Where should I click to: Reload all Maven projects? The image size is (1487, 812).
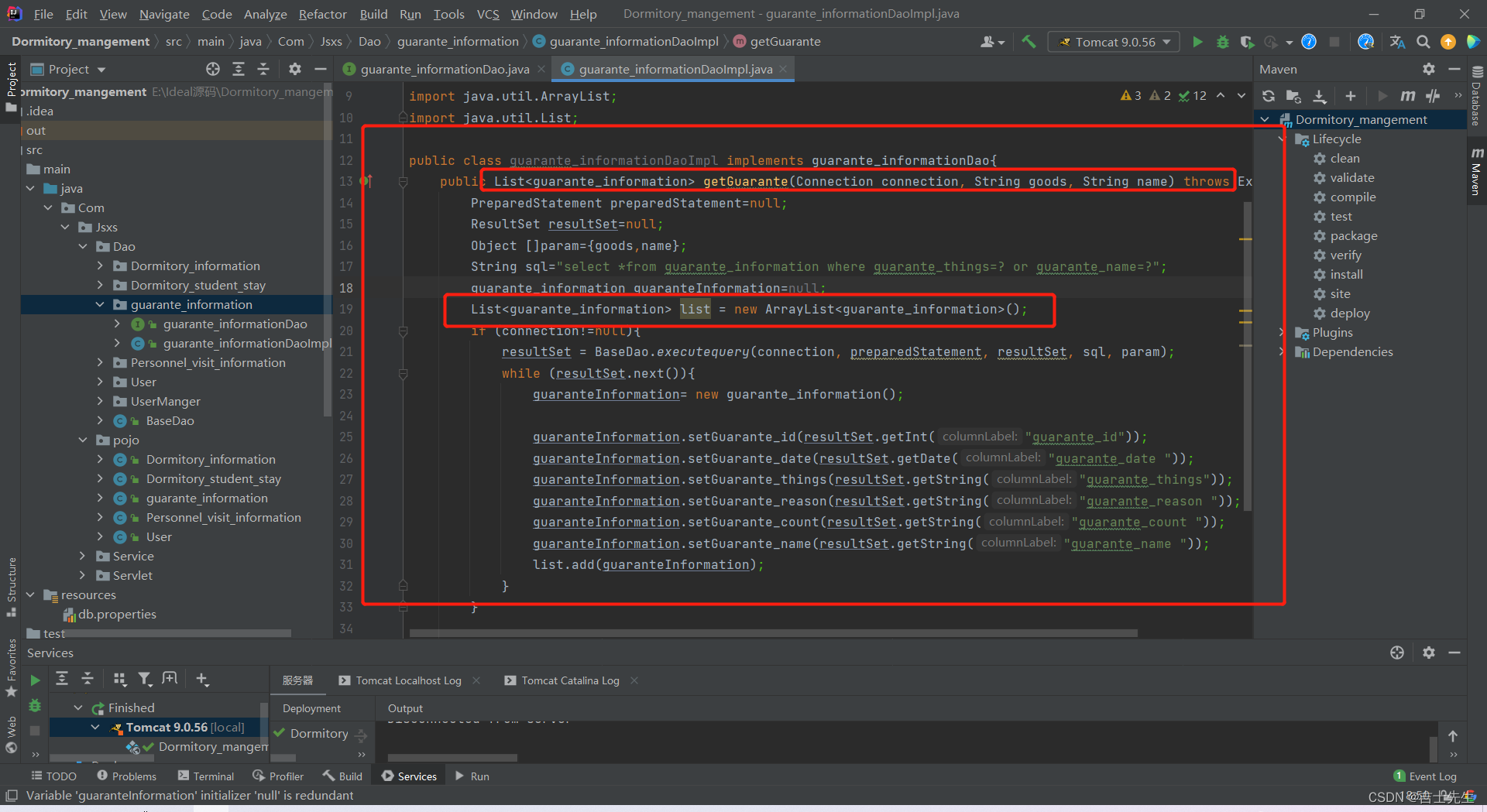1268,96
